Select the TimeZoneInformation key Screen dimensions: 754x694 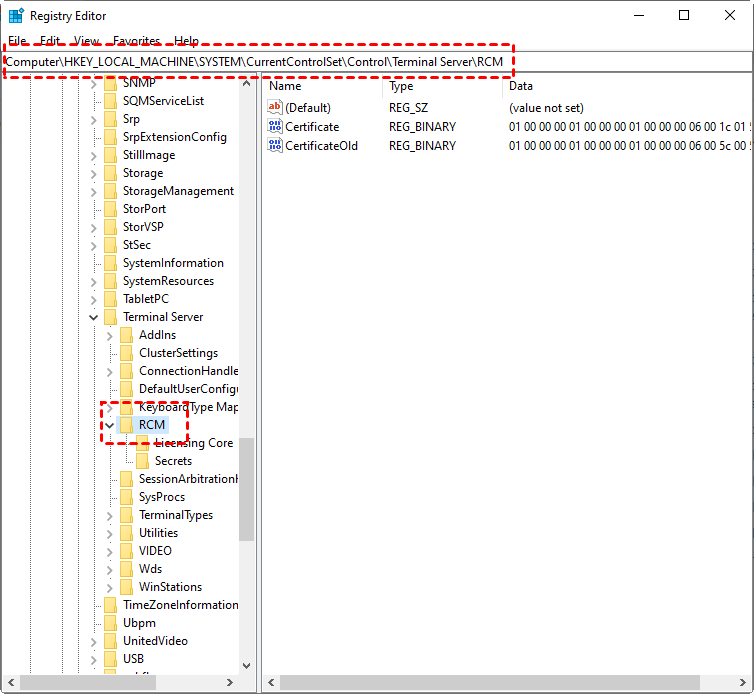click(x=181, y=605)
